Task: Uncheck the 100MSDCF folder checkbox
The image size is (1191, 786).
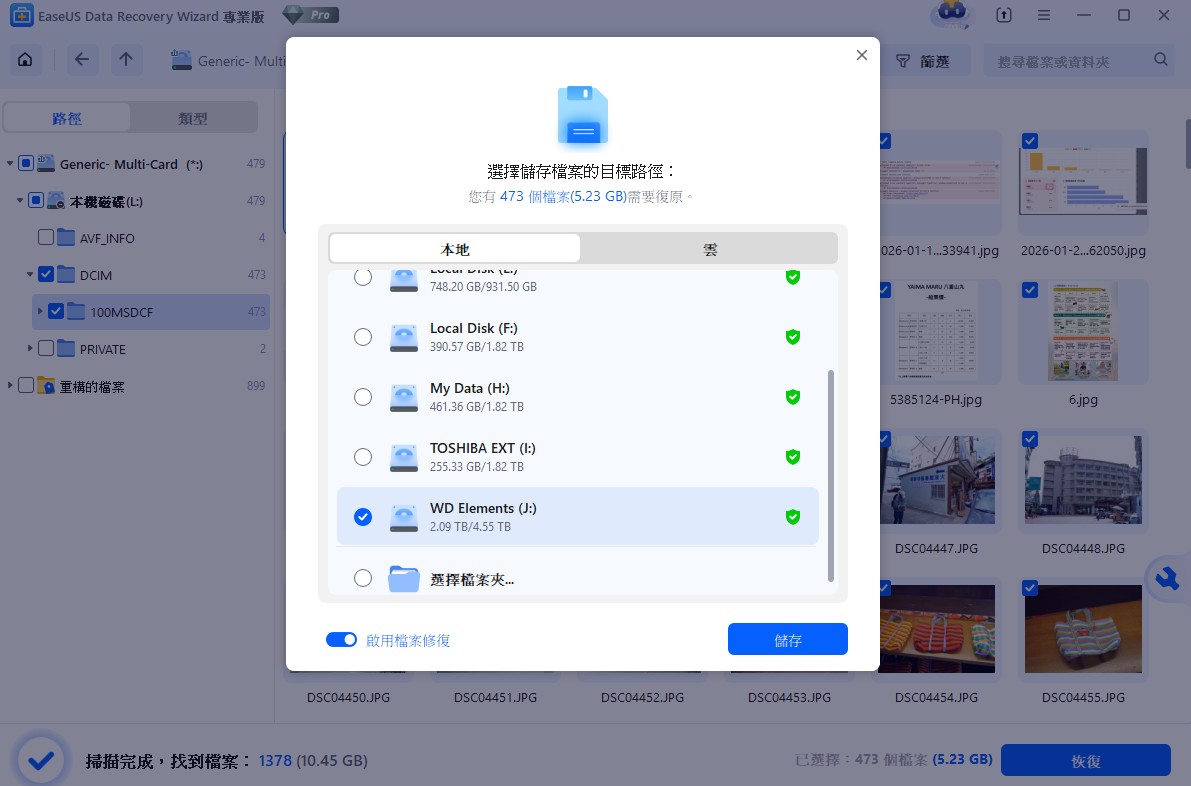Action: [55, 311]
